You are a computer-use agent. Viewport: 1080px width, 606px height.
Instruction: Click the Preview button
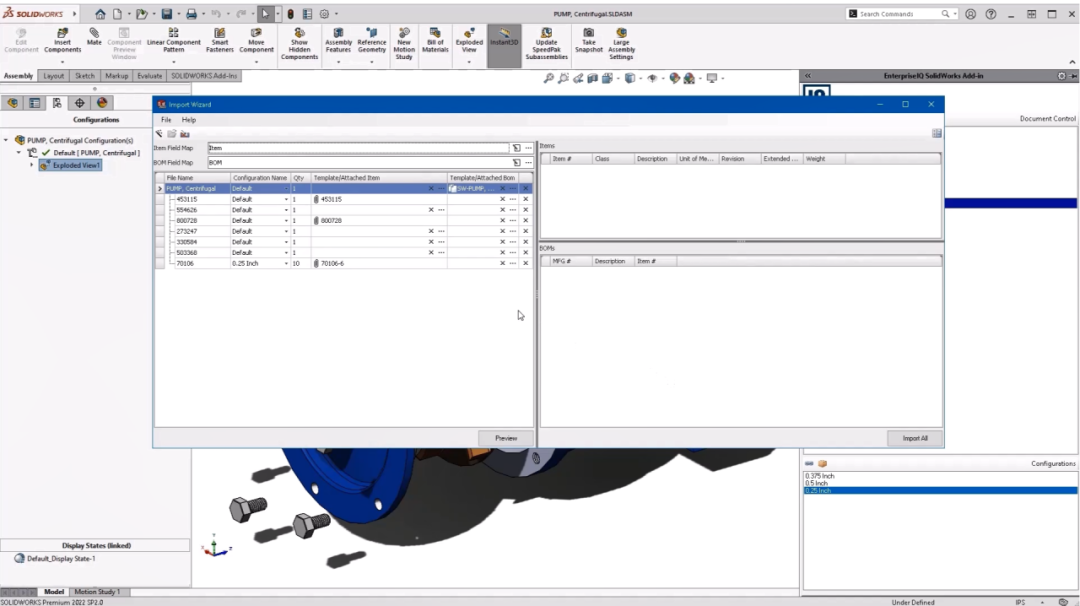coord(506,438)
